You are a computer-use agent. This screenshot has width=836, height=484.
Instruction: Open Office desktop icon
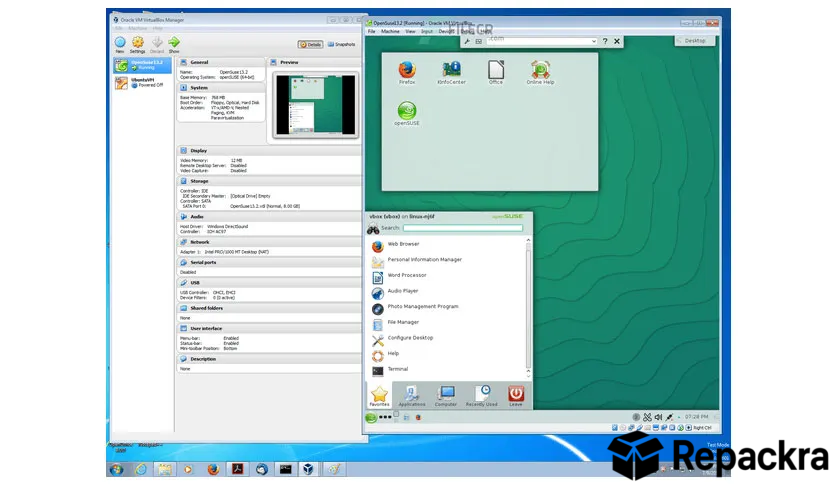click(x=496, y=72)
